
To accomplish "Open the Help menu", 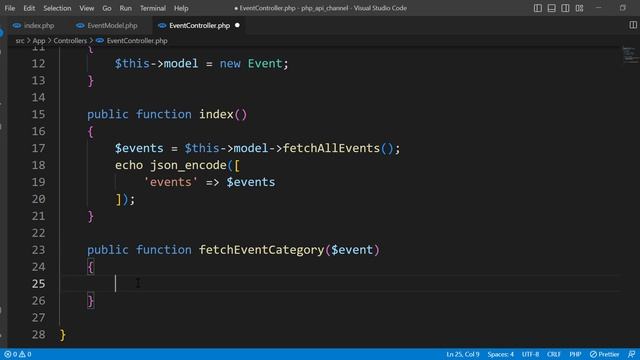I will (181, 8).
